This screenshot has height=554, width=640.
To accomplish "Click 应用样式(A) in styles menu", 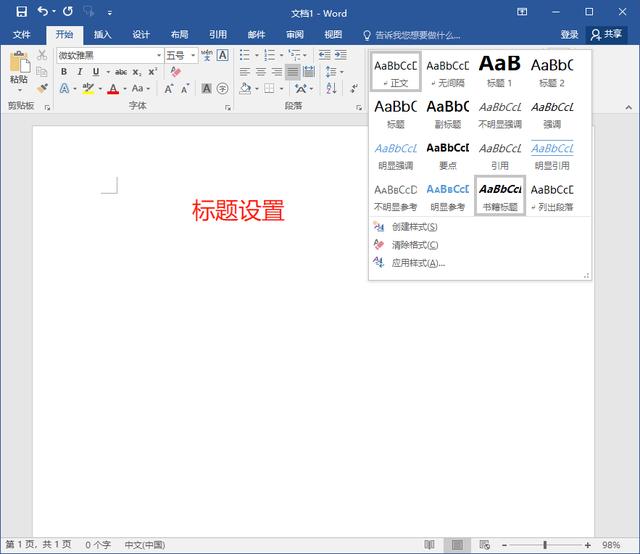I will pos(418,263).
